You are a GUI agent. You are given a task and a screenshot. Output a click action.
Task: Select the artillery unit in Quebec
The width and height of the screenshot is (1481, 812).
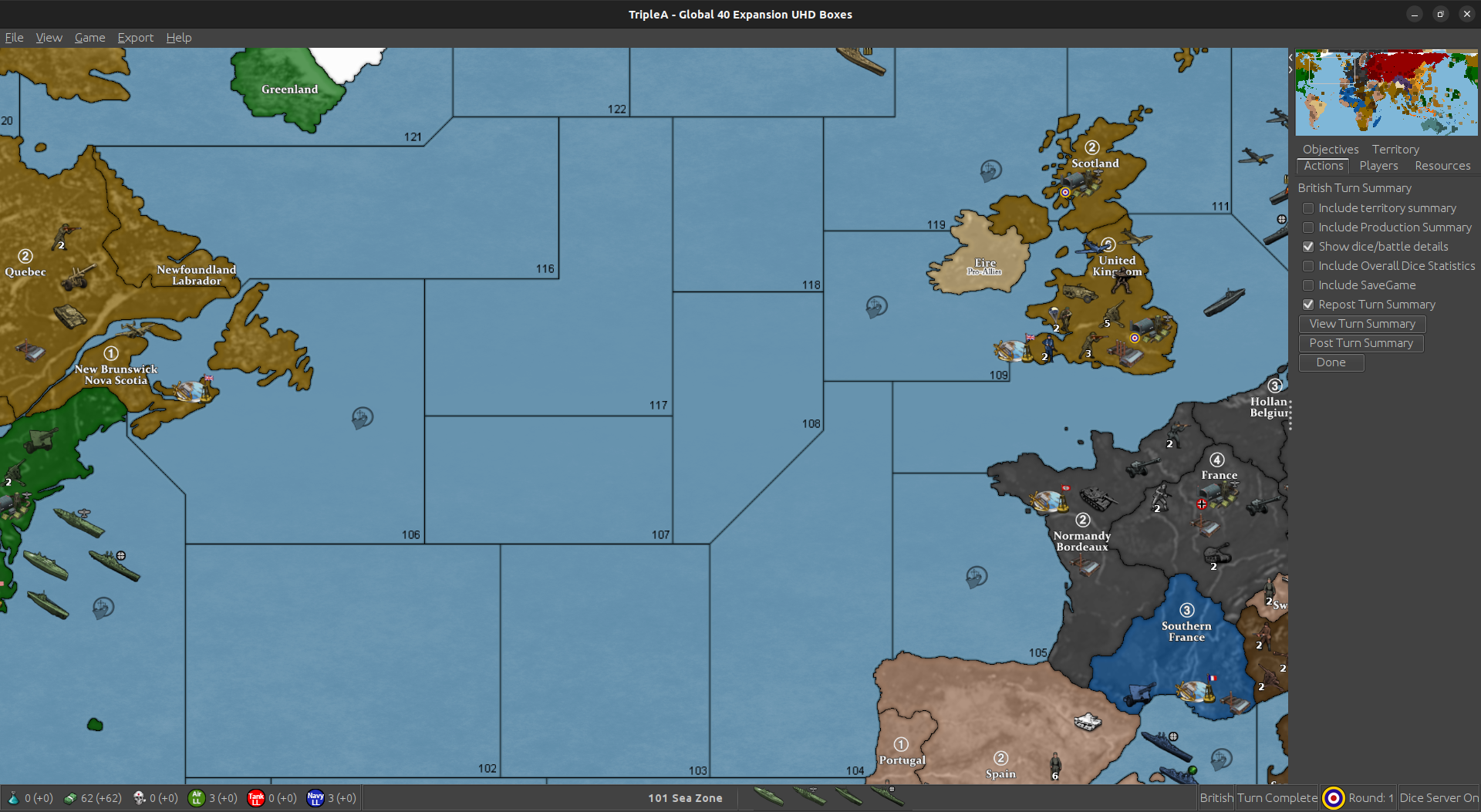click(78, 277)
